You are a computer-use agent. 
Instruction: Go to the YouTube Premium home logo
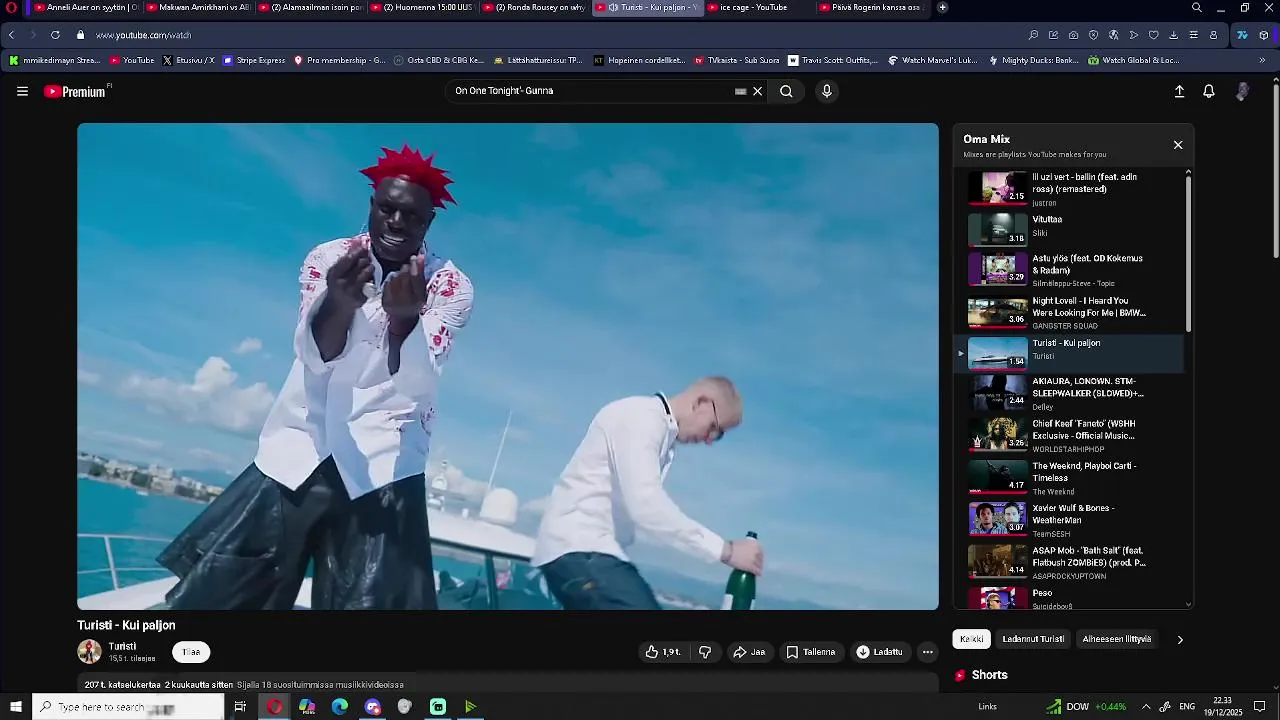point(75,91)
